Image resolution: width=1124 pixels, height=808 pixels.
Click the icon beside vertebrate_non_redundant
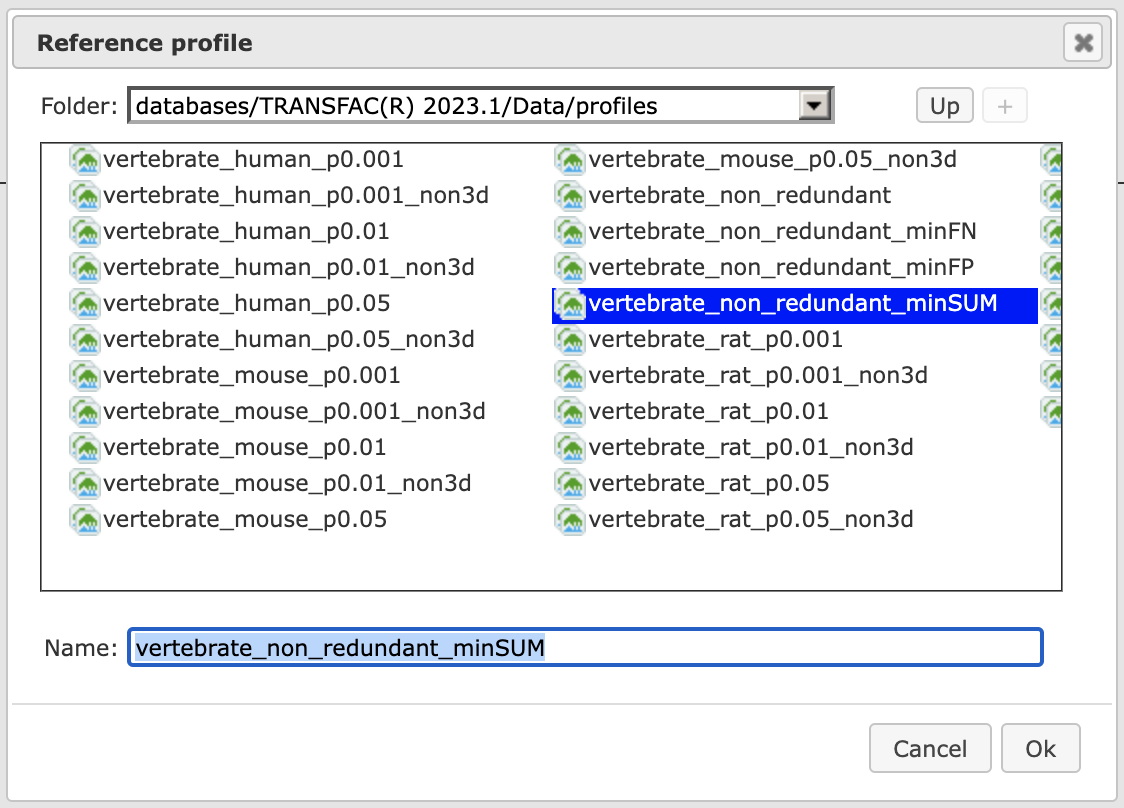click(571, 196)
